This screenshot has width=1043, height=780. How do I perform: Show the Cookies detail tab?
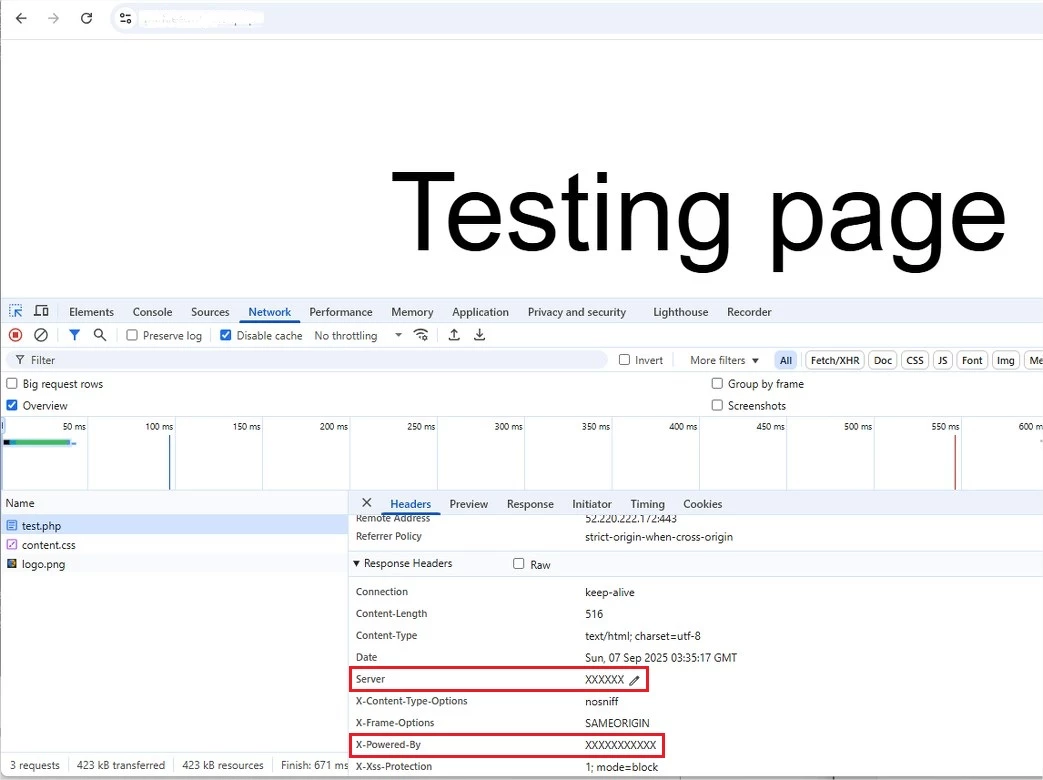pos(702,504)
